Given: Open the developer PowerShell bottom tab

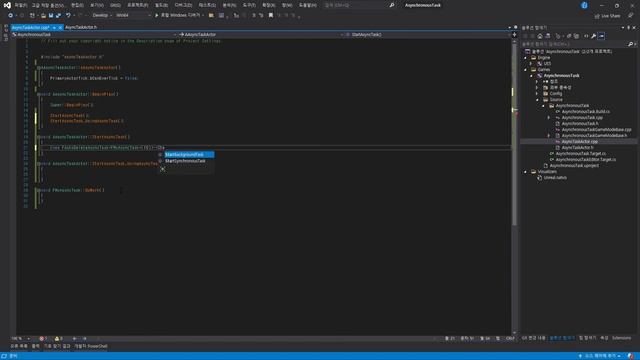Looking at the screenshot, I should tap(91, 346).
